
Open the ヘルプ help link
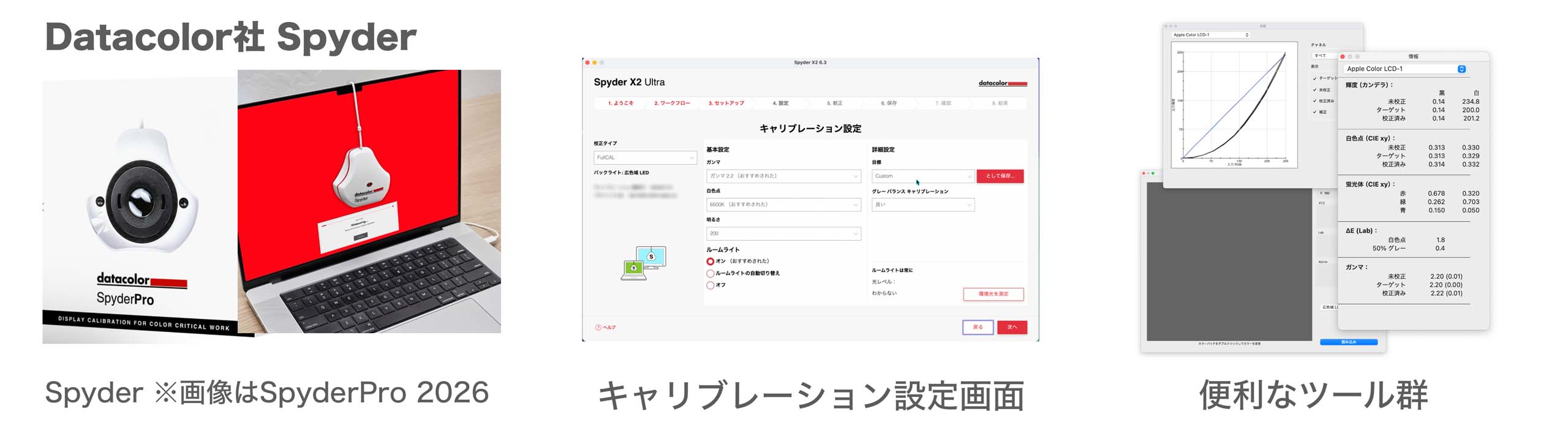[606, 327]
